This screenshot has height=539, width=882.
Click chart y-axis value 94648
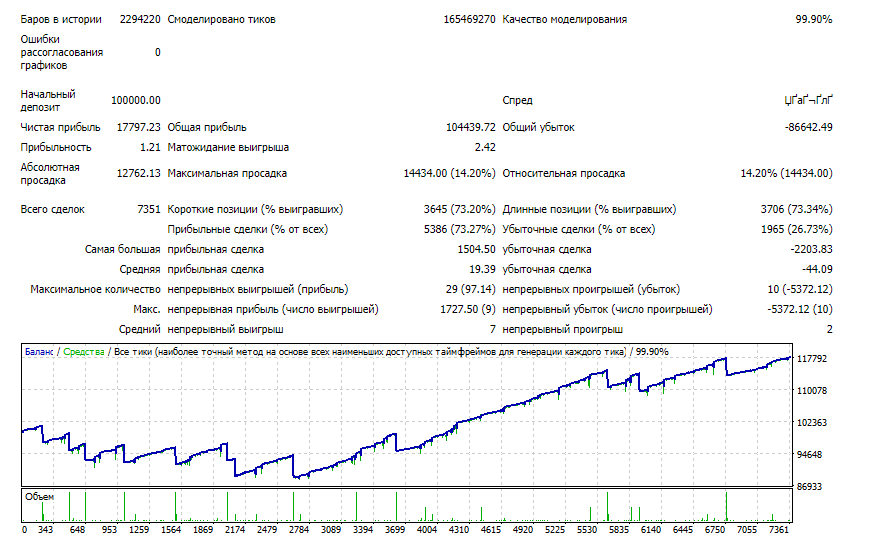click(809, 455)
